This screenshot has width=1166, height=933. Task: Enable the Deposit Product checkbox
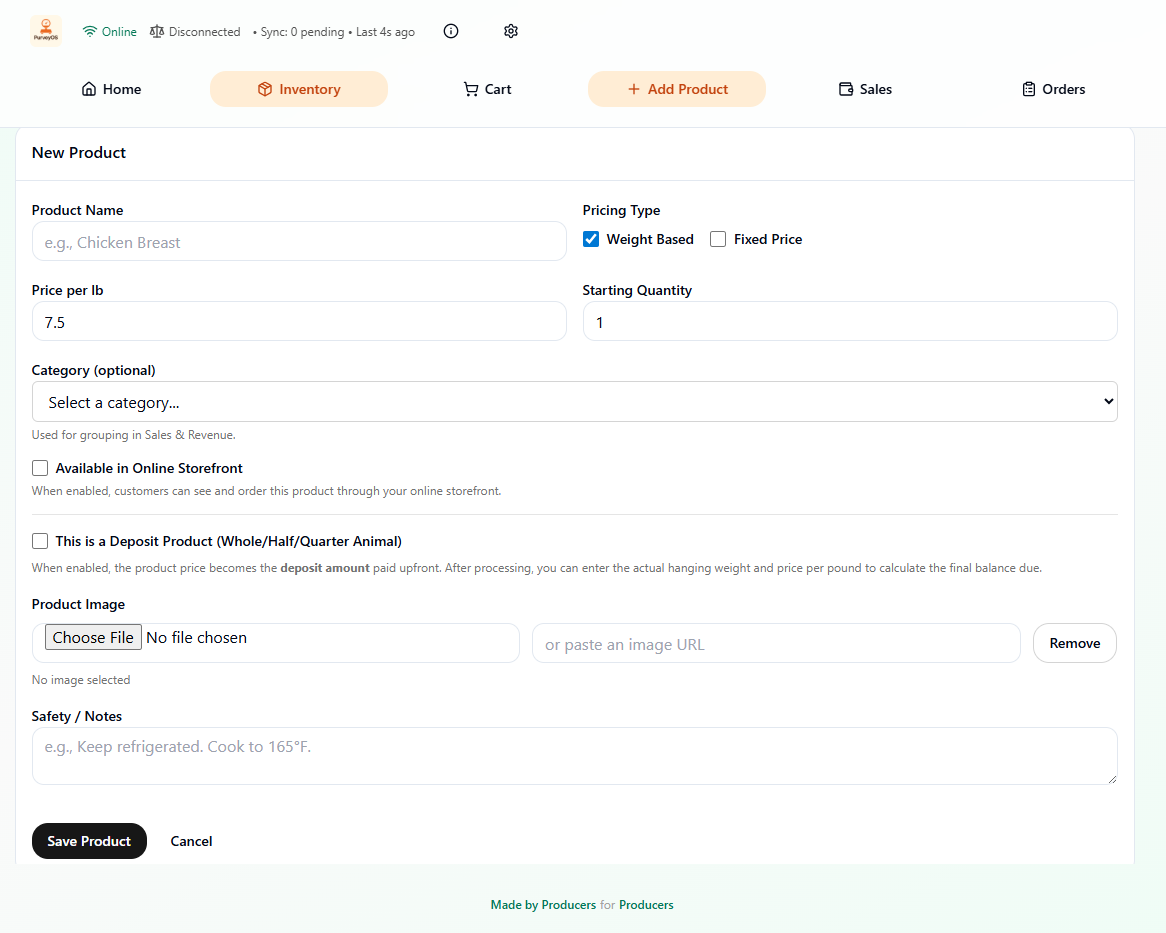click(x=40, y=540)
